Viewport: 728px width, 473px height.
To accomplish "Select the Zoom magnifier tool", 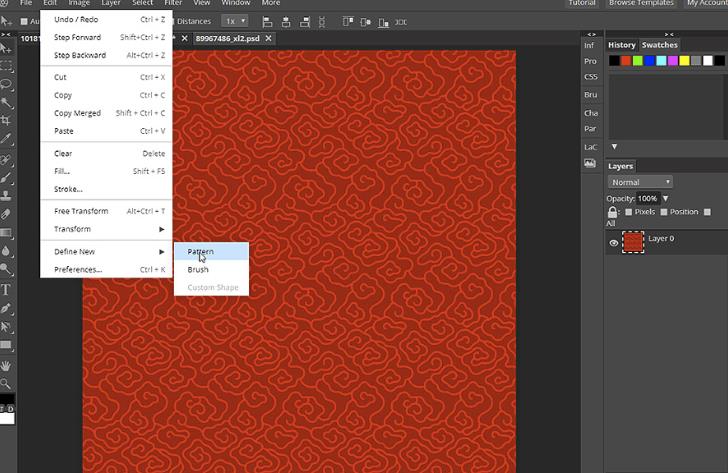I will click(x=6, y=383).
